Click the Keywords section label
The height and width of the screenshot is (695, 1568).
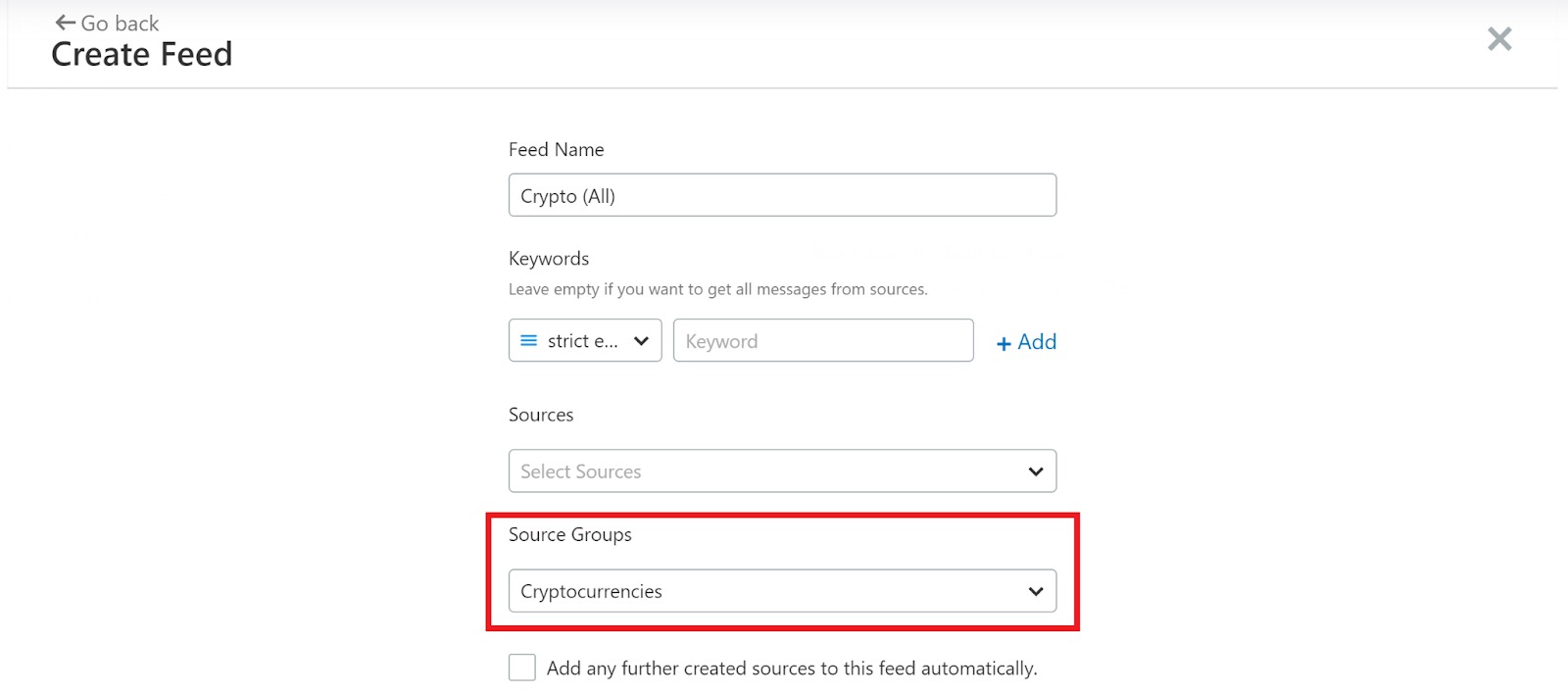tap(548, 259)
